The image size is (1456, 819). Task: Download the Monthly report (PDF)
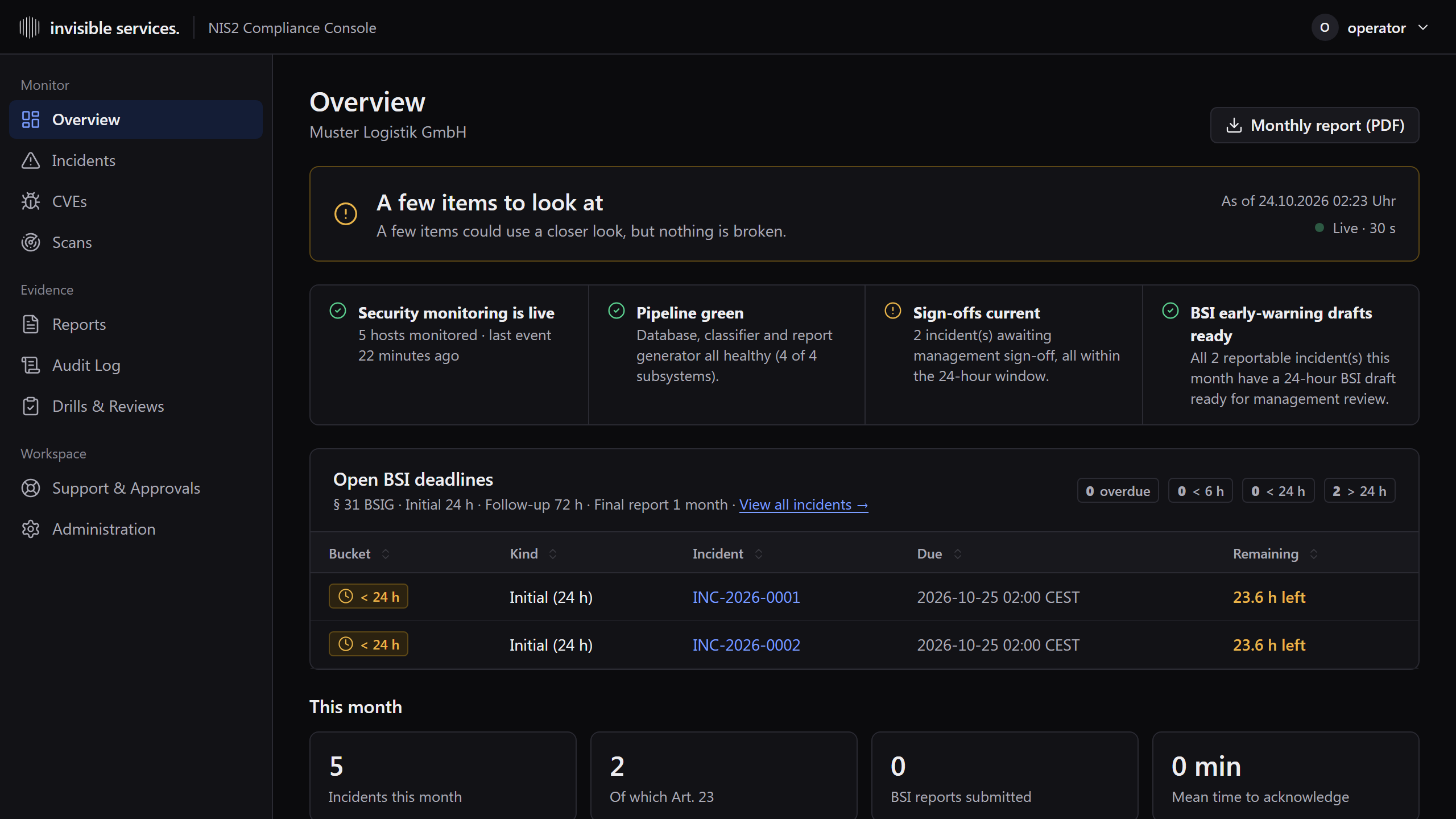pos(1314,125)
